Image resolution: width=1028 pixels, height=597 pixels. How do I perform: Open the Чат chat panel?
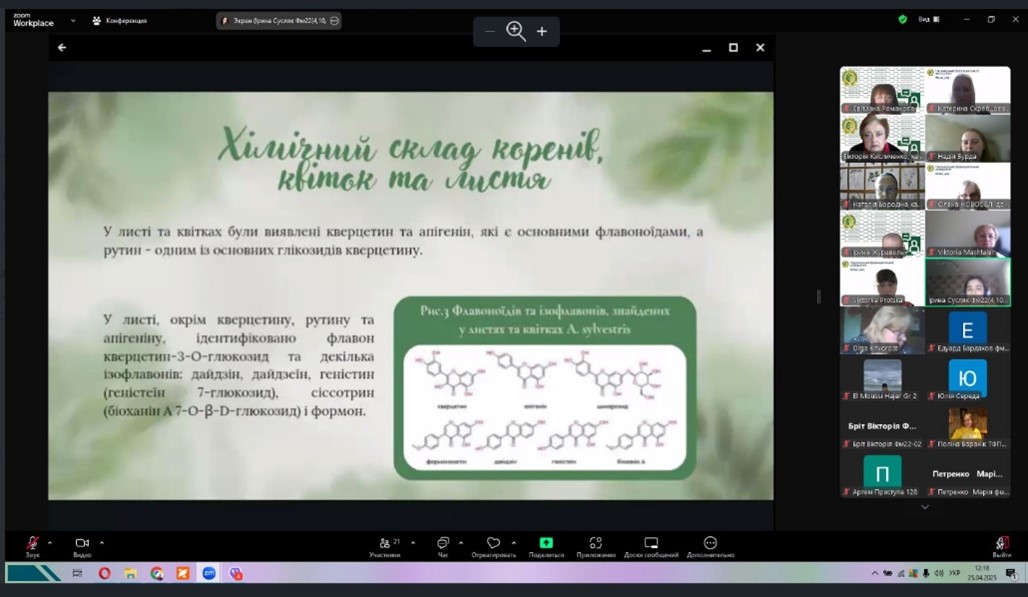443,545
